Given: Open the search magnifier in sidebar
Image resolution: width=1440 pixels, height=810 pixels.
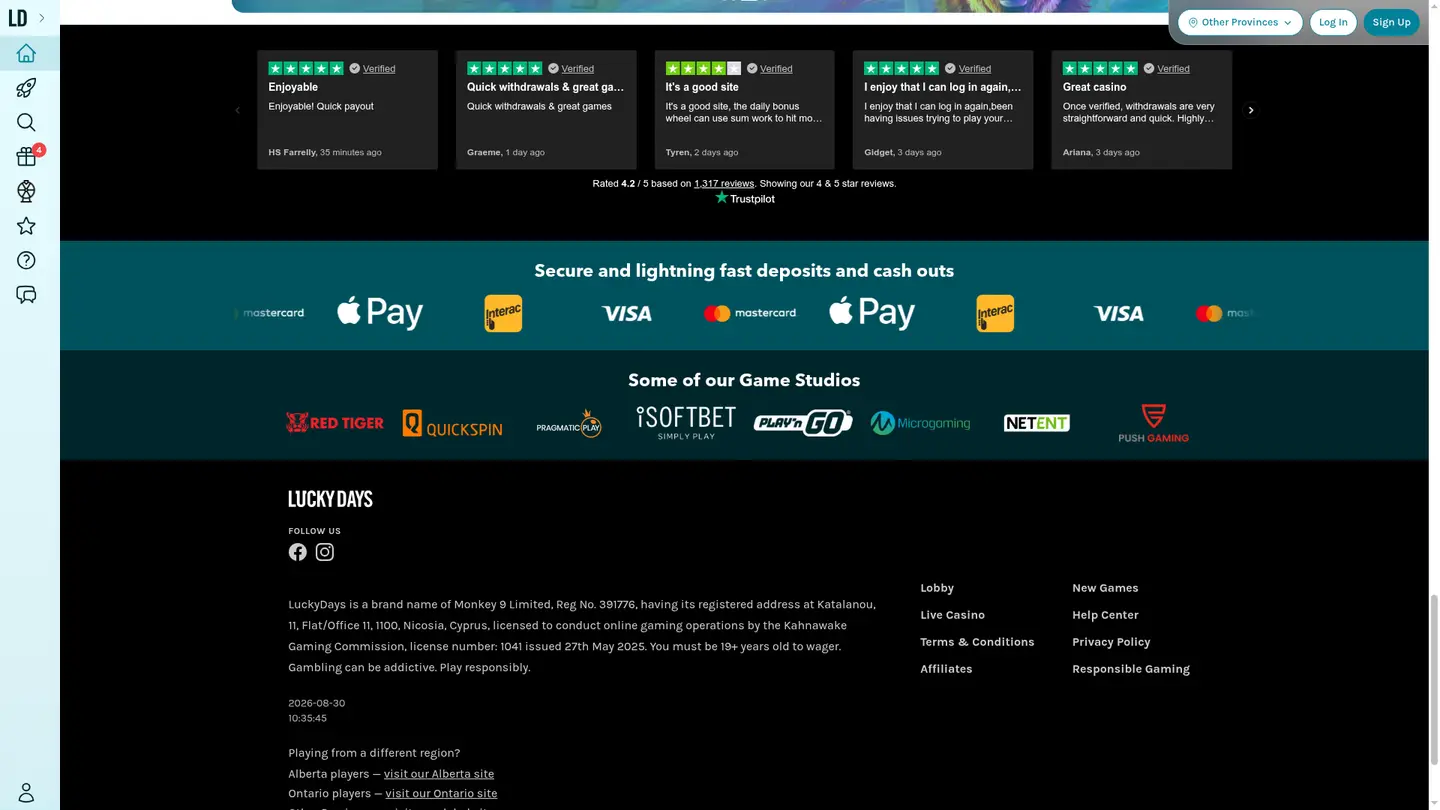Looking at the screenshot, I should click(26, 122).
